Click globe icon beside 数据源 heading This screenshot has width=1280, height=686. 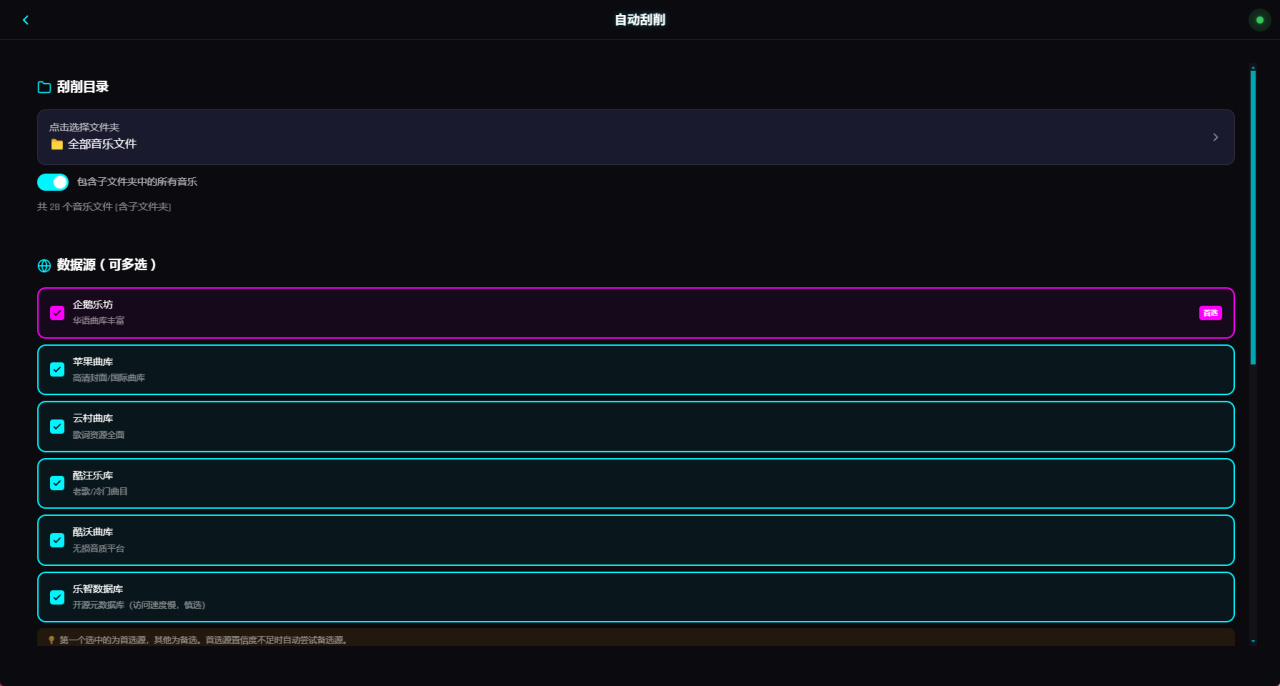(44, 266)
